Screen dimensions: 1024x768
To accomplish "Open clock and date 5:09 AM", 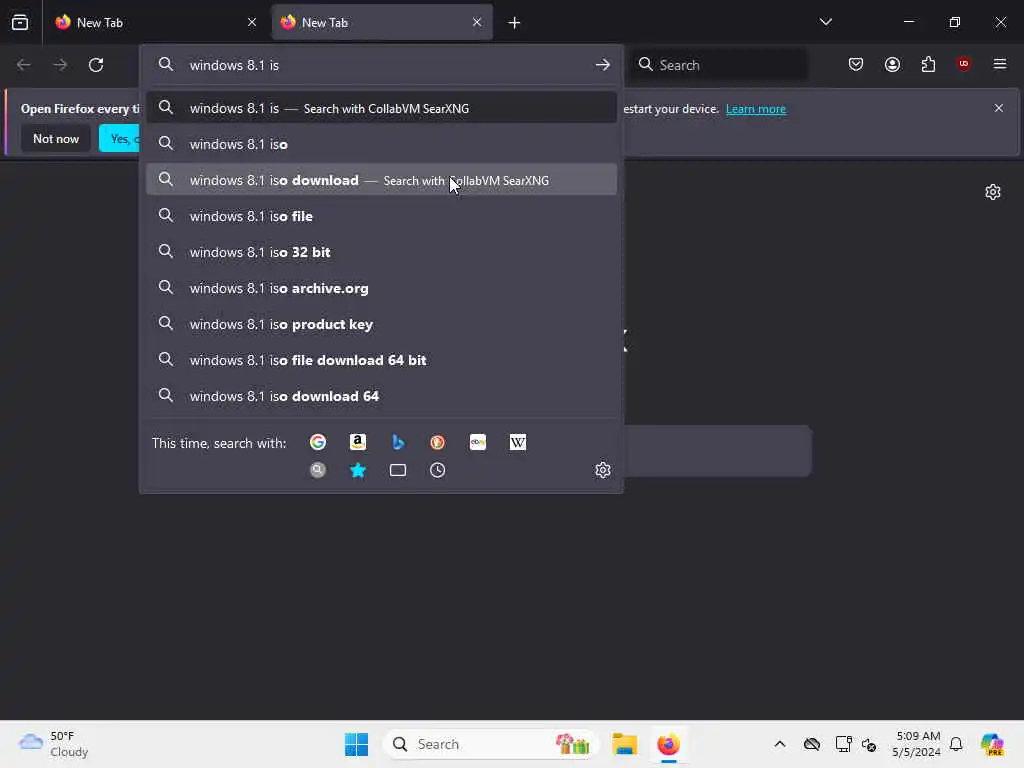I will click(917, 744).
